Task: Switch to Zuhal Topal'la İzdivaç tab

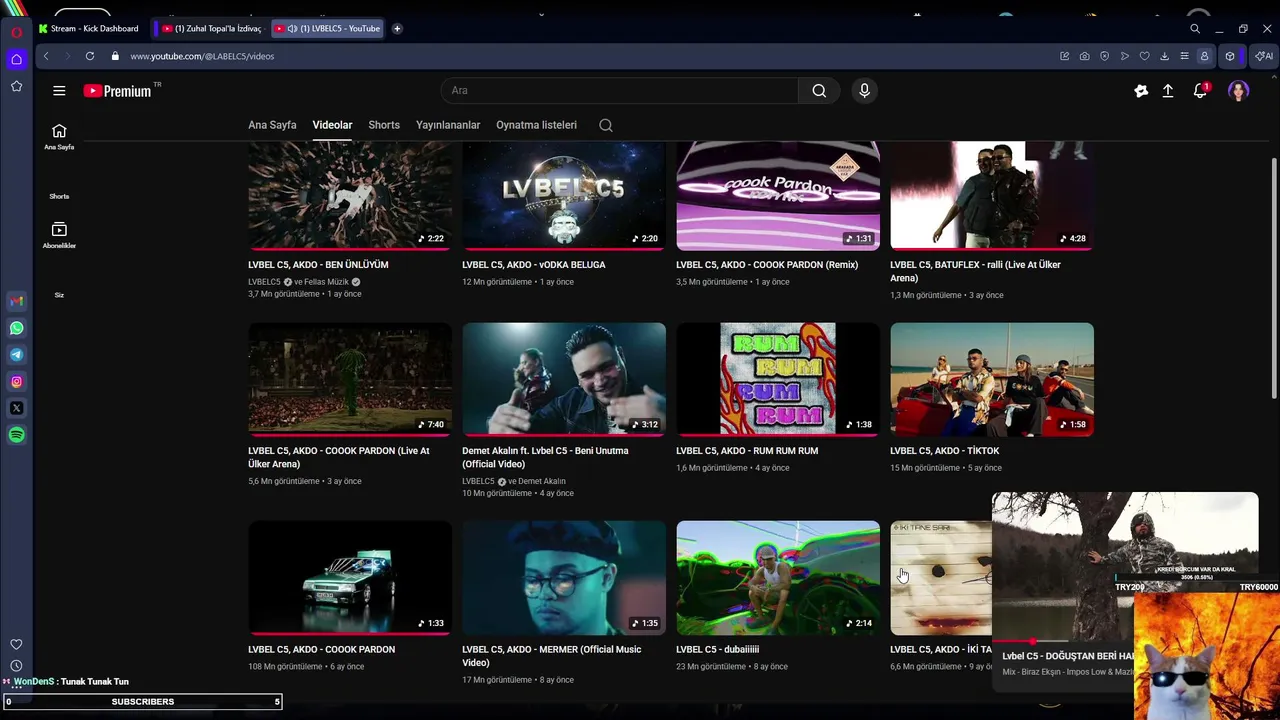Action: (x=212, y=29)
